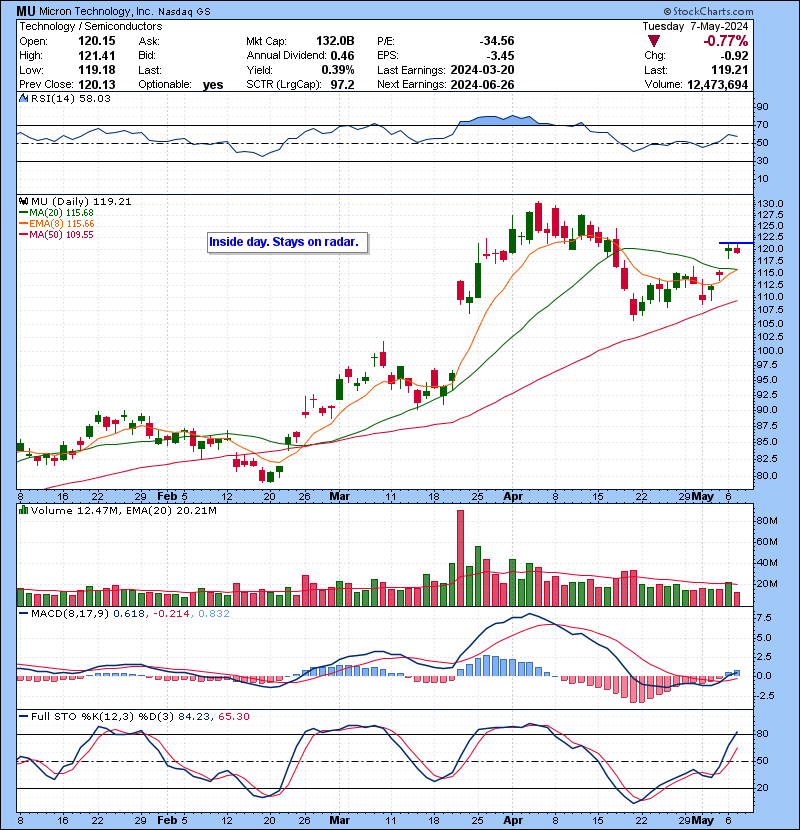The height and width of the screenshot is (830, 800).
Task: Click the RSI(14) 58.03 indicator label
Action: coord(71,98)
